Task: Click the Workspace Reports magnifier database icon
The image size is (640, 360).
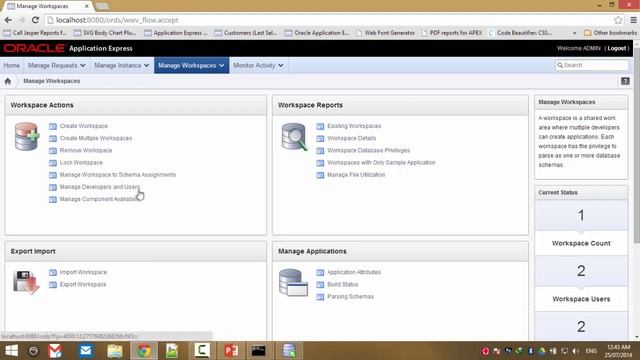Action: tap(294, 136)
